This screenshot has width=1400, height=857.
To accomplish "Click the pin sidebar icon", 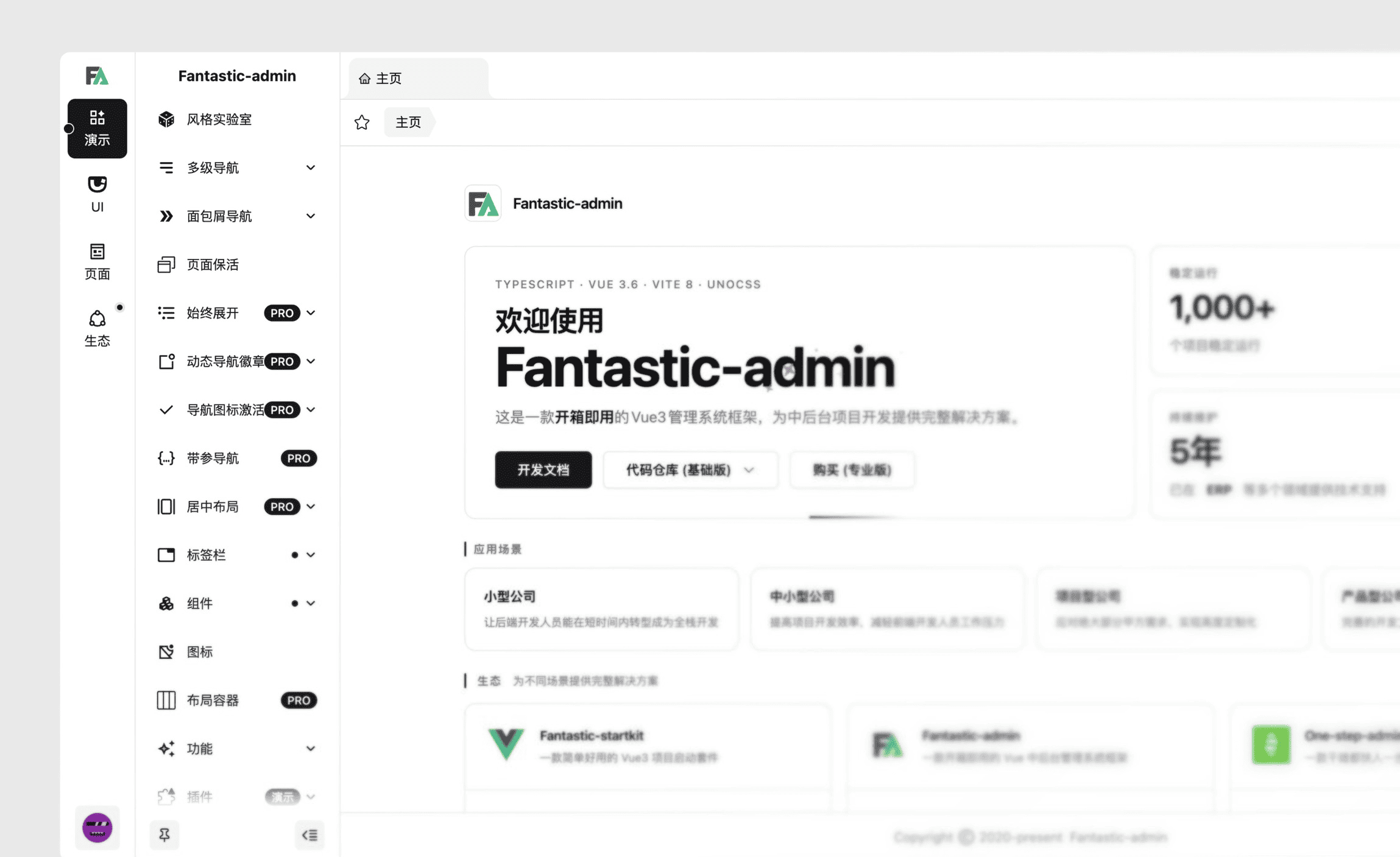I will 164,834.
